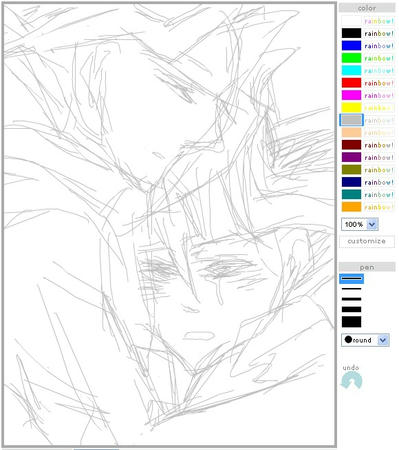
Task: Click rainbow option beside cyan swatch
Action: (x=379, y=70)
